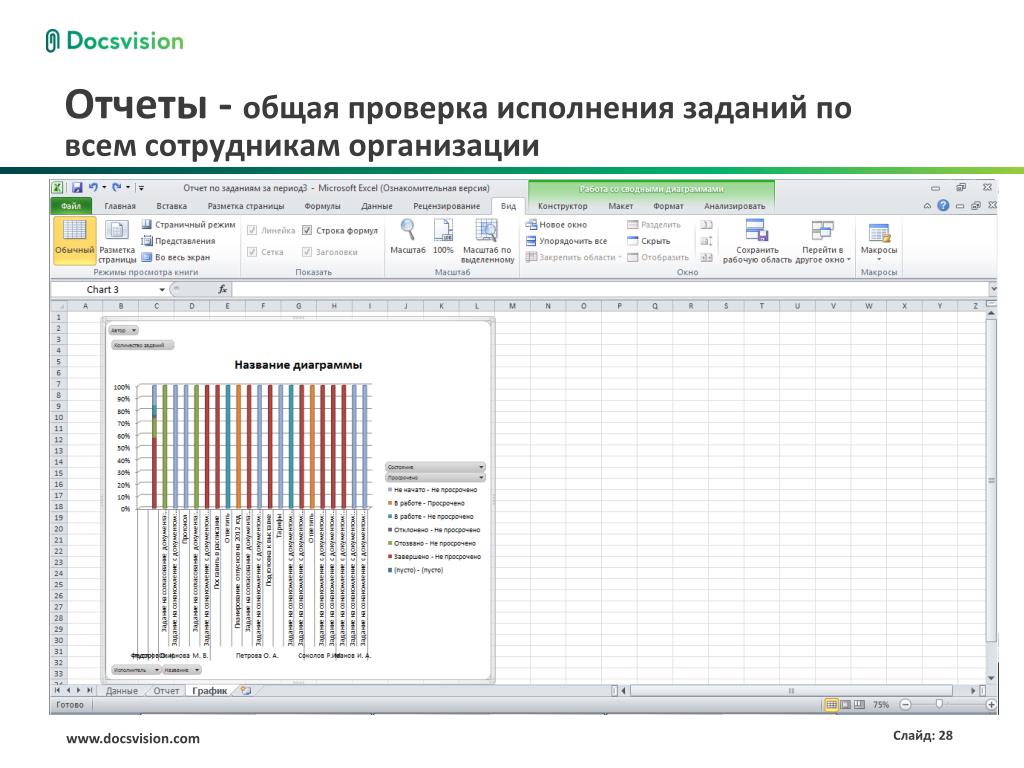Toggle the Строка формул formula bar checkbox
Image resolution: width=1024 pixels, height=768 pixels.
click(x=307, y=231)
